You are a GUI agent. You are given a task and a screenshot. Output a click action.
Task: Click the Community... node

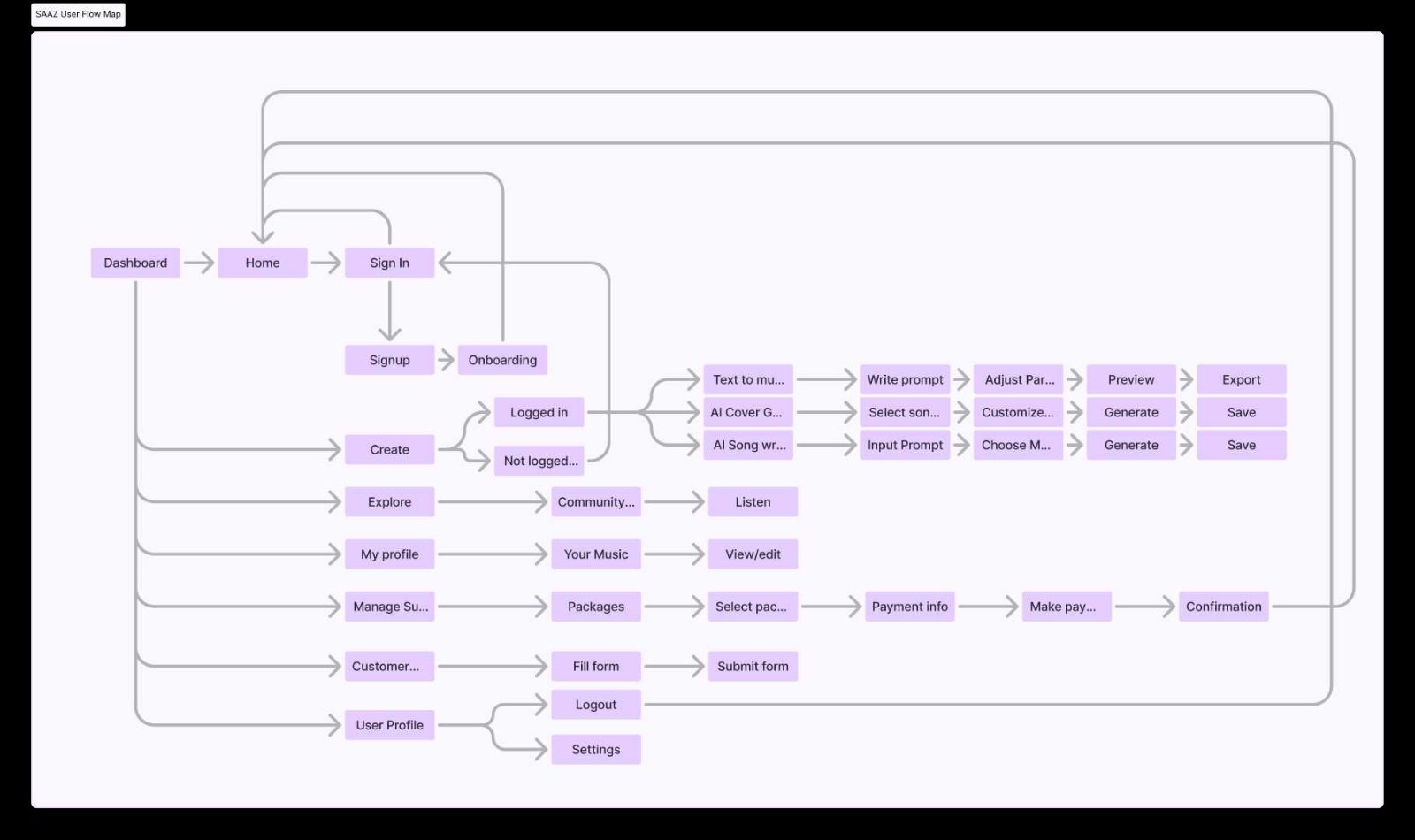pyautogui.click(x=596, y=501)
